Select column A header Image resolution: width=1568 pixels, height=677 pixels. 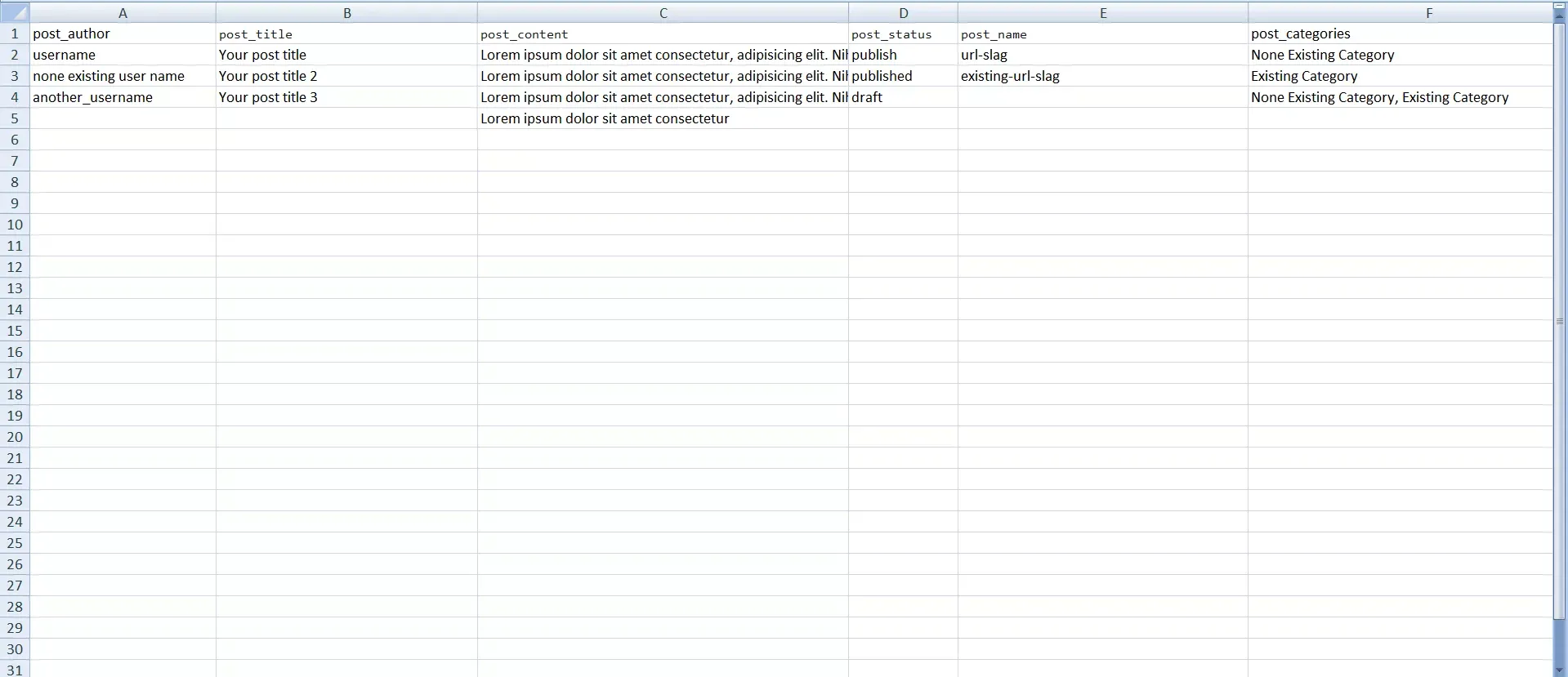(x=123, y=12)
